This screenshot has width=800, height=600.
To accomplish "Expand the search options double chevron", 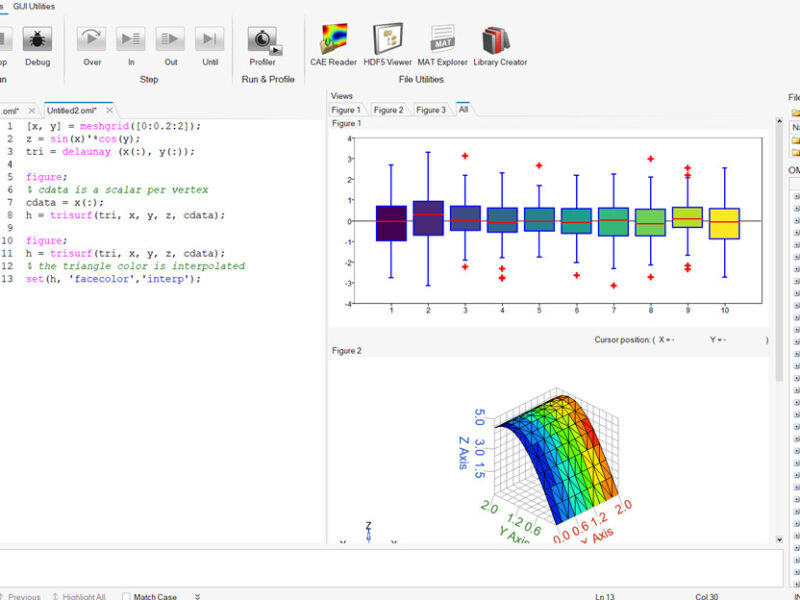I will 197,596.
